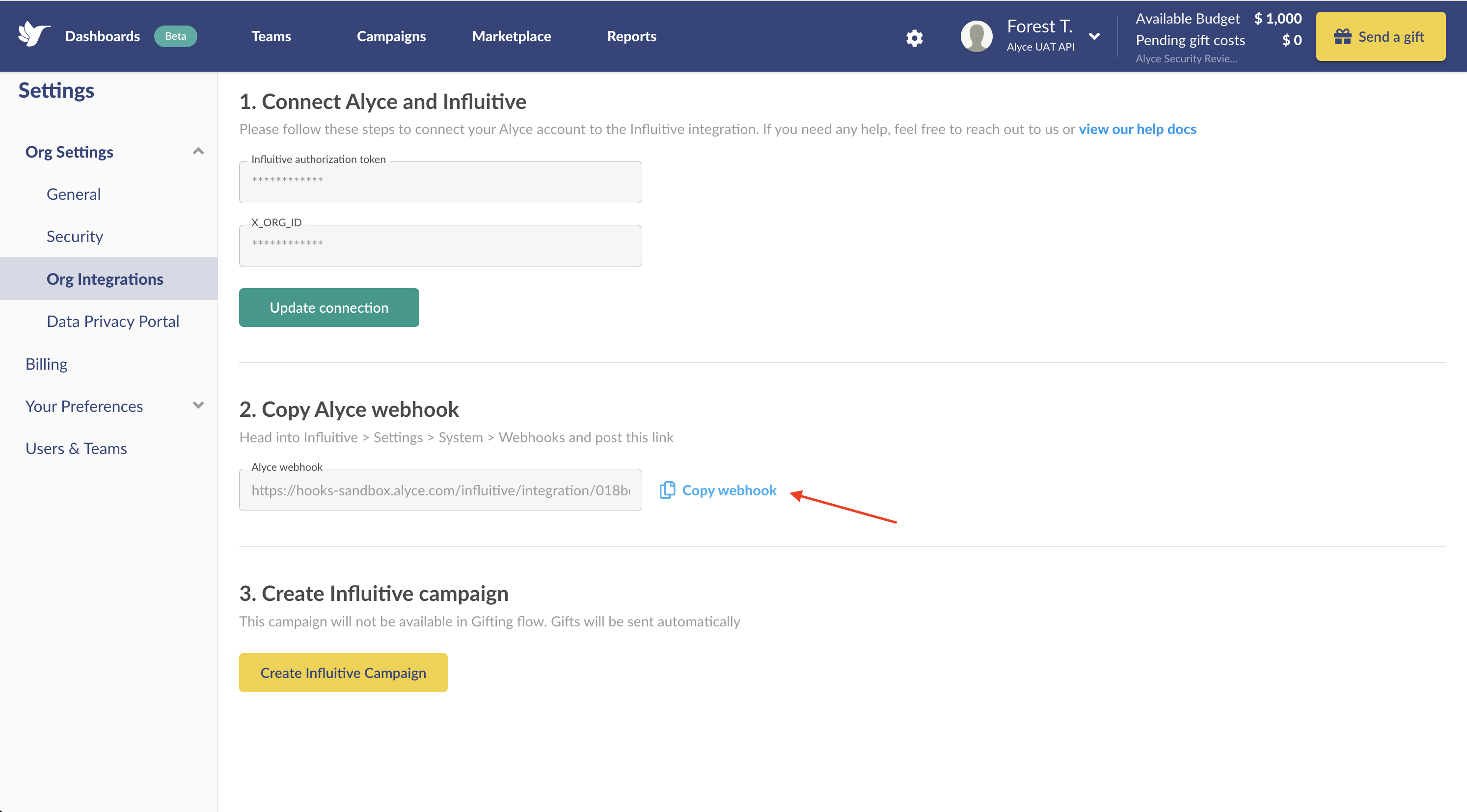Click the Copy webhook link
The width and height of the screenshot is (1467, 812).
click(x=730, y=490)
